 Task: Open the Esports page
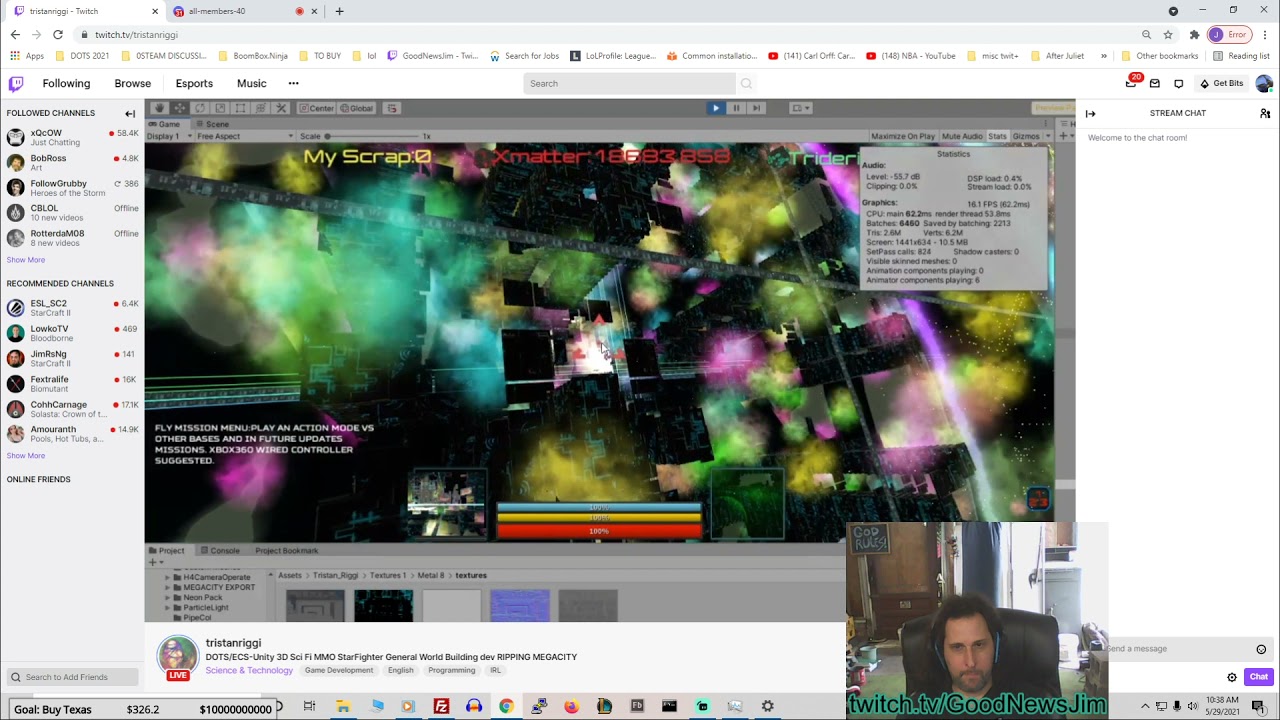click(194, 84)
